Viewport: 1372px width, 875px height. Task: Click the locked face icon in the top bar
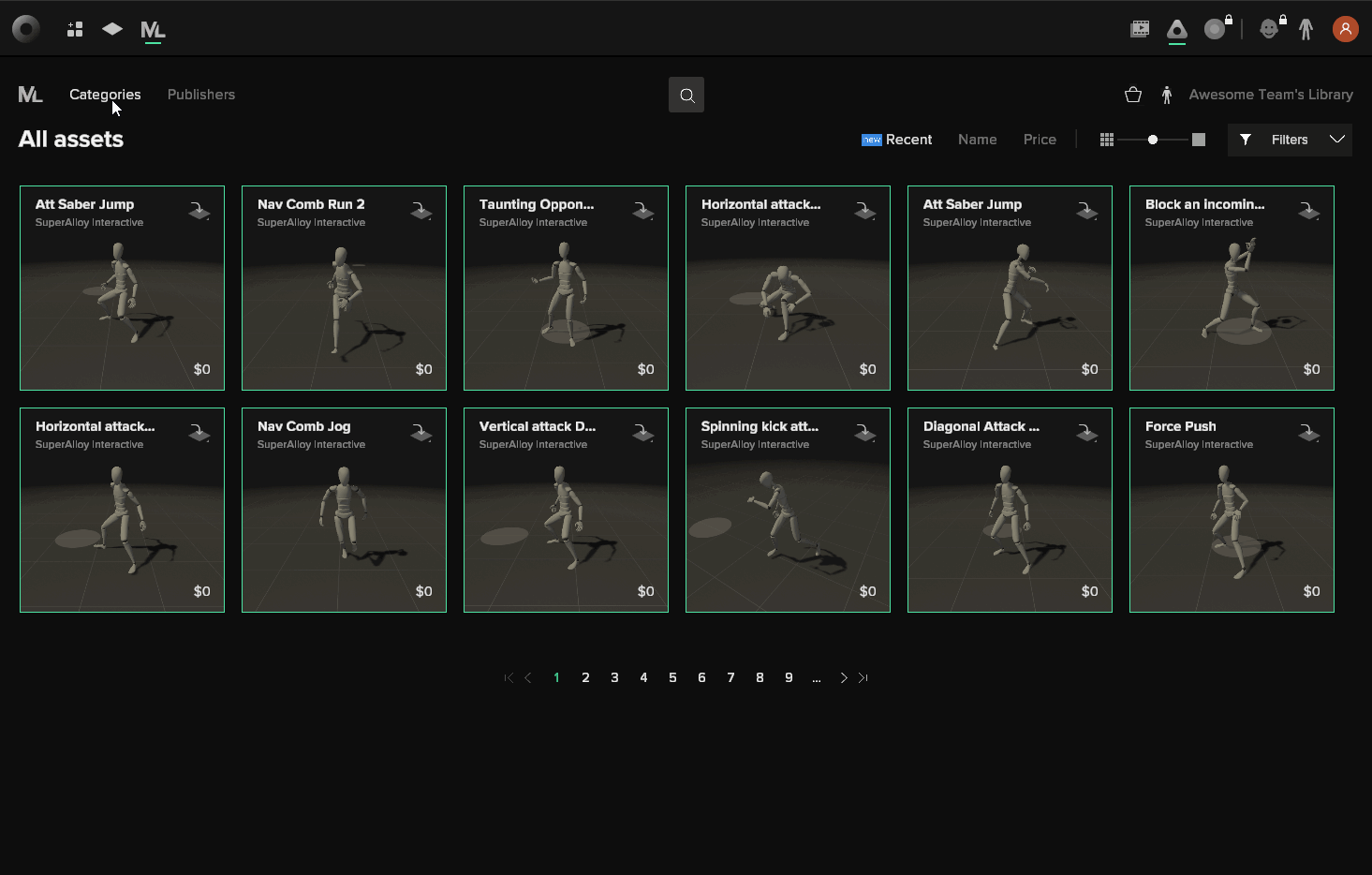point(1270,28)
